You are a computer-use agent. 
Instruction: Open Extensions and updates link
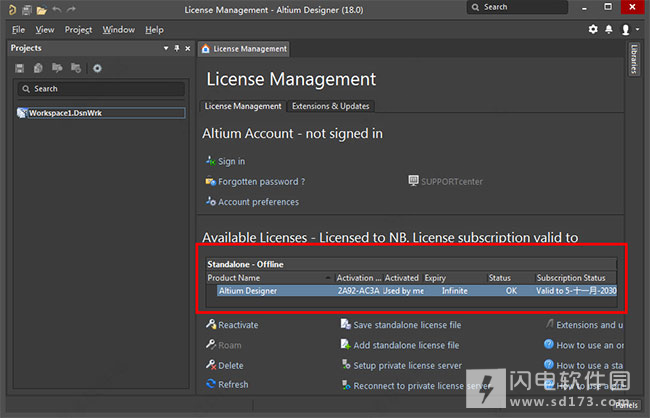(589, 325)
